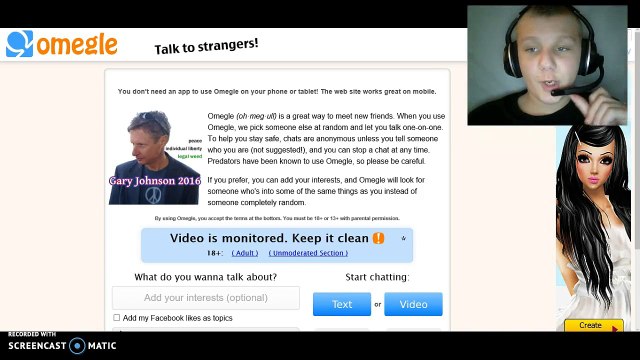Click the avatar character advertisement
640x360 pixels.
tap(593, 228)
